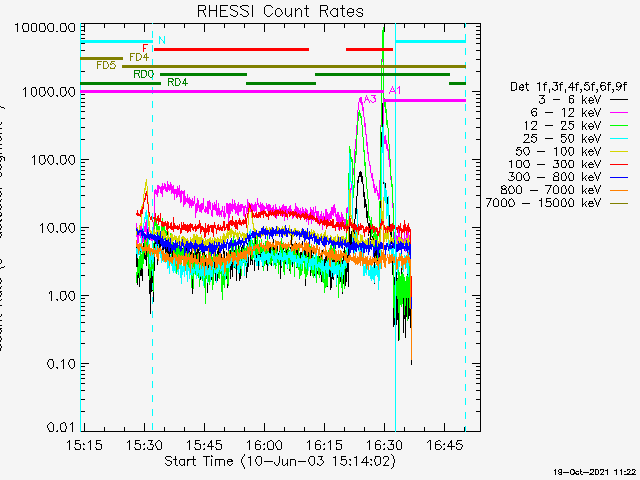Click the FD4 decimation flag label
Image resolution: width=640 pixels, height=480 pixels.
(x=139, y=57)
